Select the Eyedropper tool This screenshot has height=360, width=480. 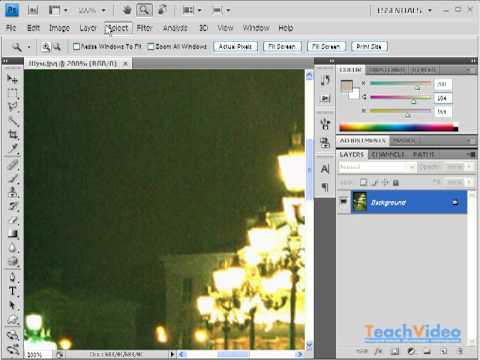[x=12, y=148]
